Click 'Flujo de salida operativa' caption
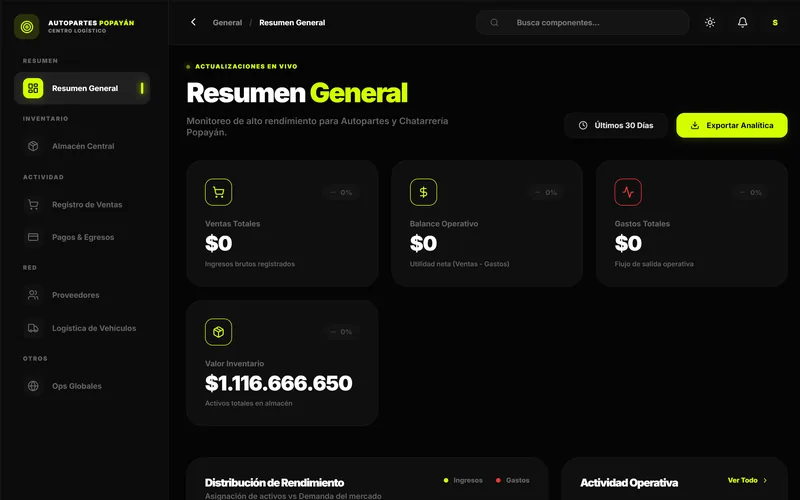800x500 pixels. (x=654, y=264)
